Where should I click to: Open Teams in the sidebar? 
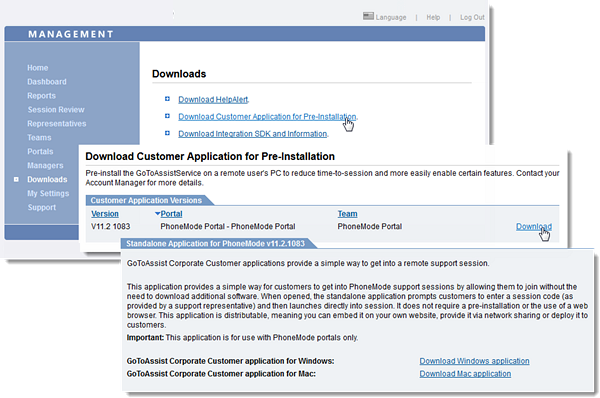click(x=39, y=137)
